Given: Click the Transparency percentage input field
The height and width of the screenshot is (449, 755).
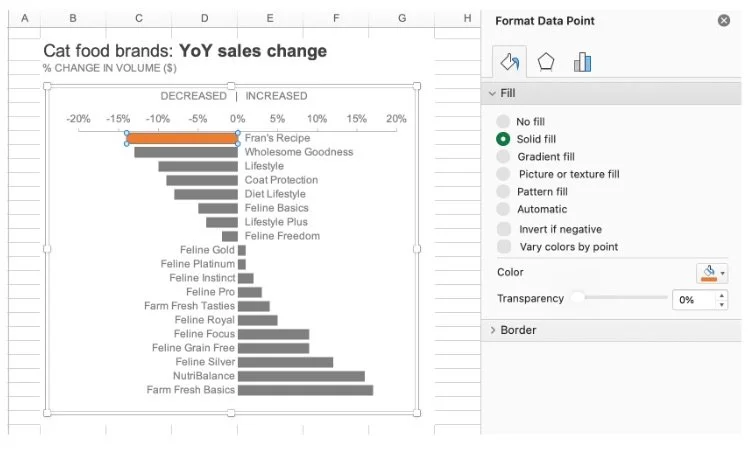Looking at the screenshot, I should pyautogui.click(x=693, y=300).
